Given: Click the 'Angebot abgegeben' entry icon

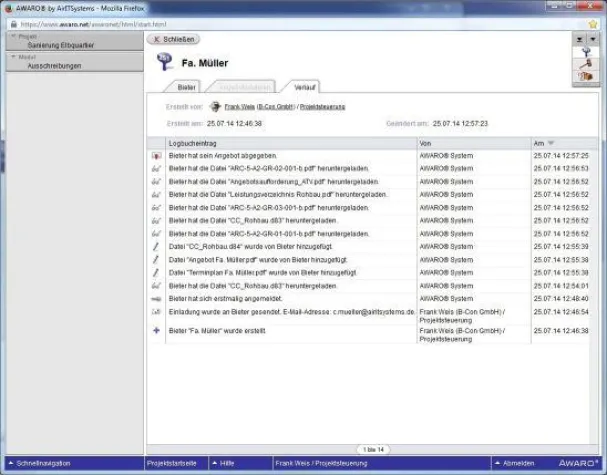Looking at the screenshot, I should [x=156, y=156].
